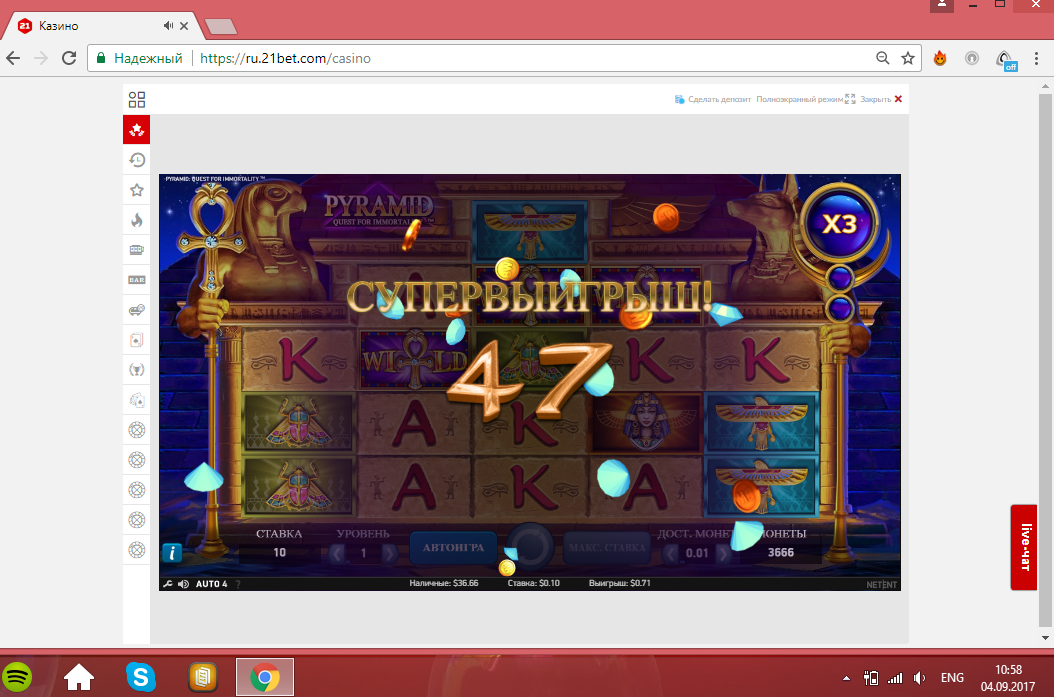Open the game help question mark
The height and width of the screenshot is (697, 1054).
click(x=238, y=584)
